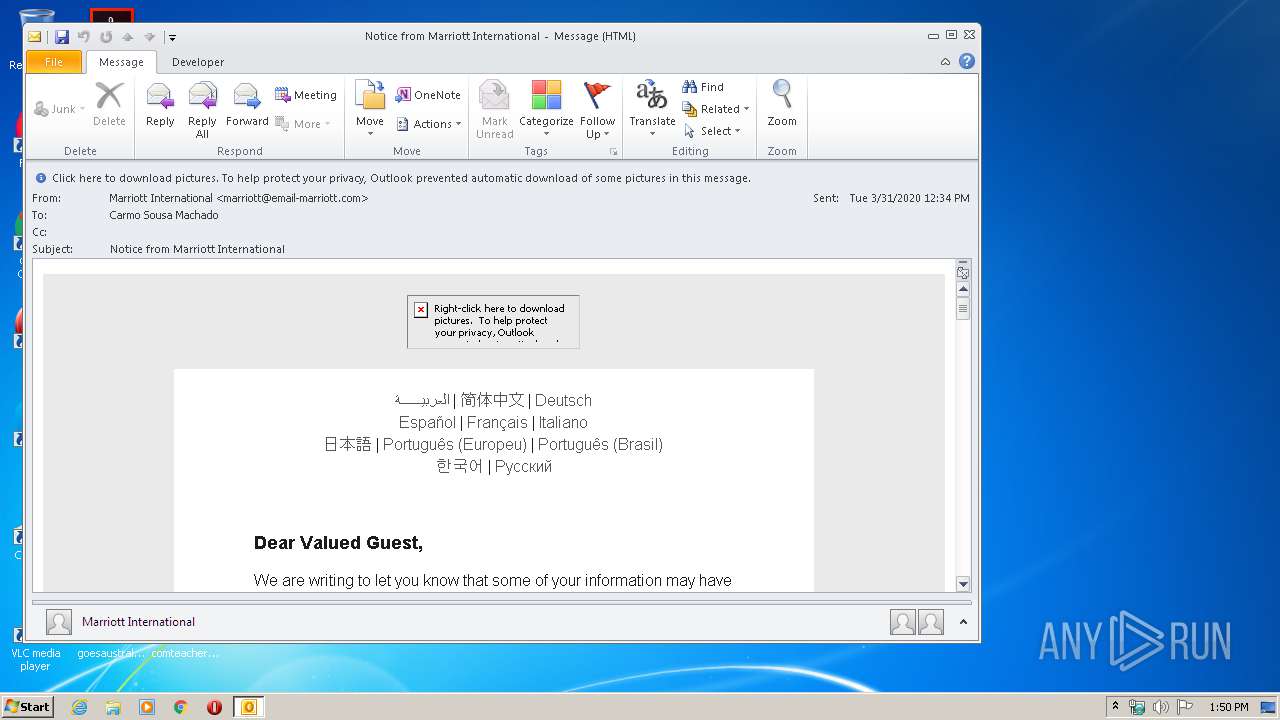
Task: Open the Português (Europeu) link
Action: coord(455,444)
